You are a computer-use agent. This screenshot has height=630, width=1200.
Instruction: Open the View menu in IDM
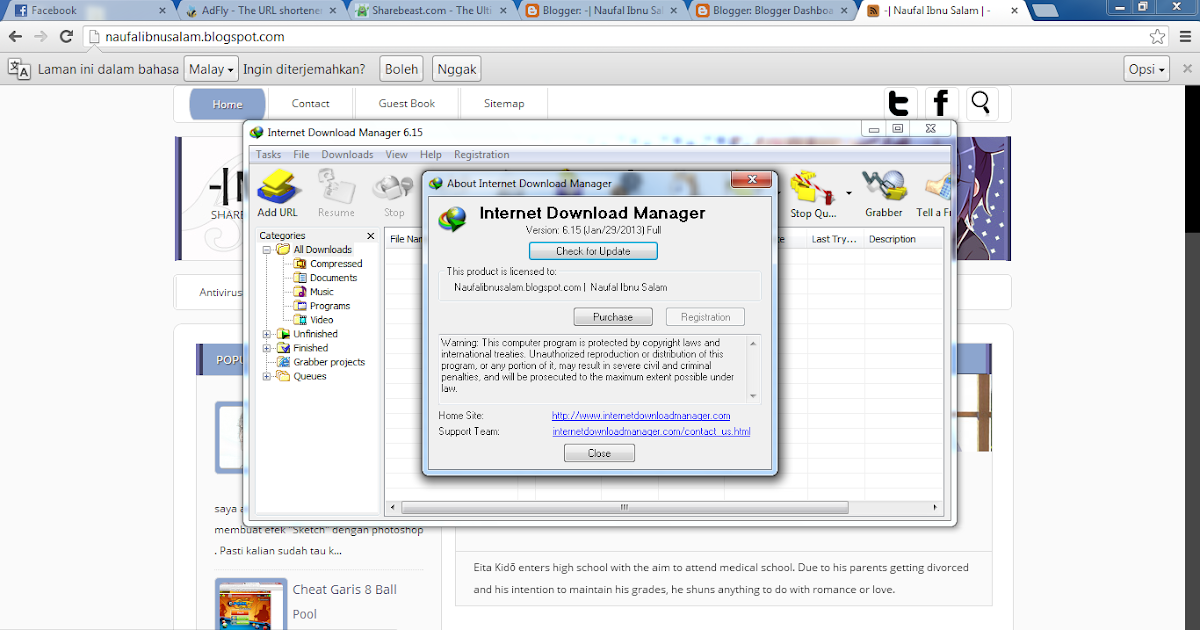[x=396, y=154]
